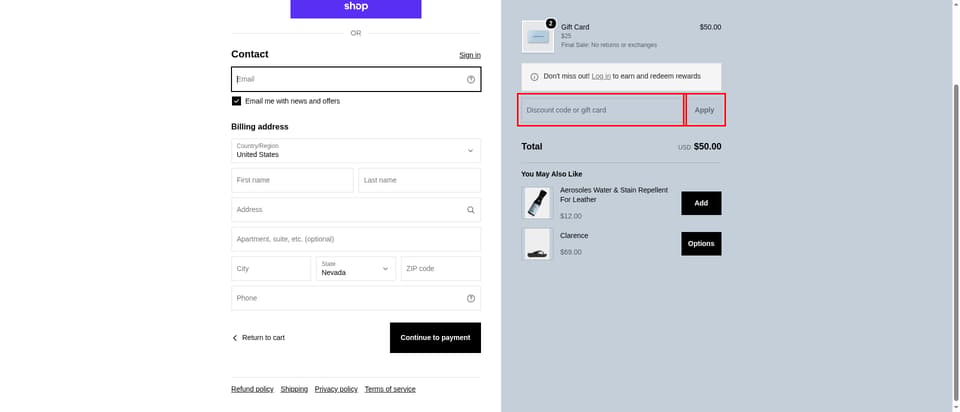The width and height of the screenshot is (960, 412).
Task: Click the Address search magnifier icon
Action: (471, 210)
